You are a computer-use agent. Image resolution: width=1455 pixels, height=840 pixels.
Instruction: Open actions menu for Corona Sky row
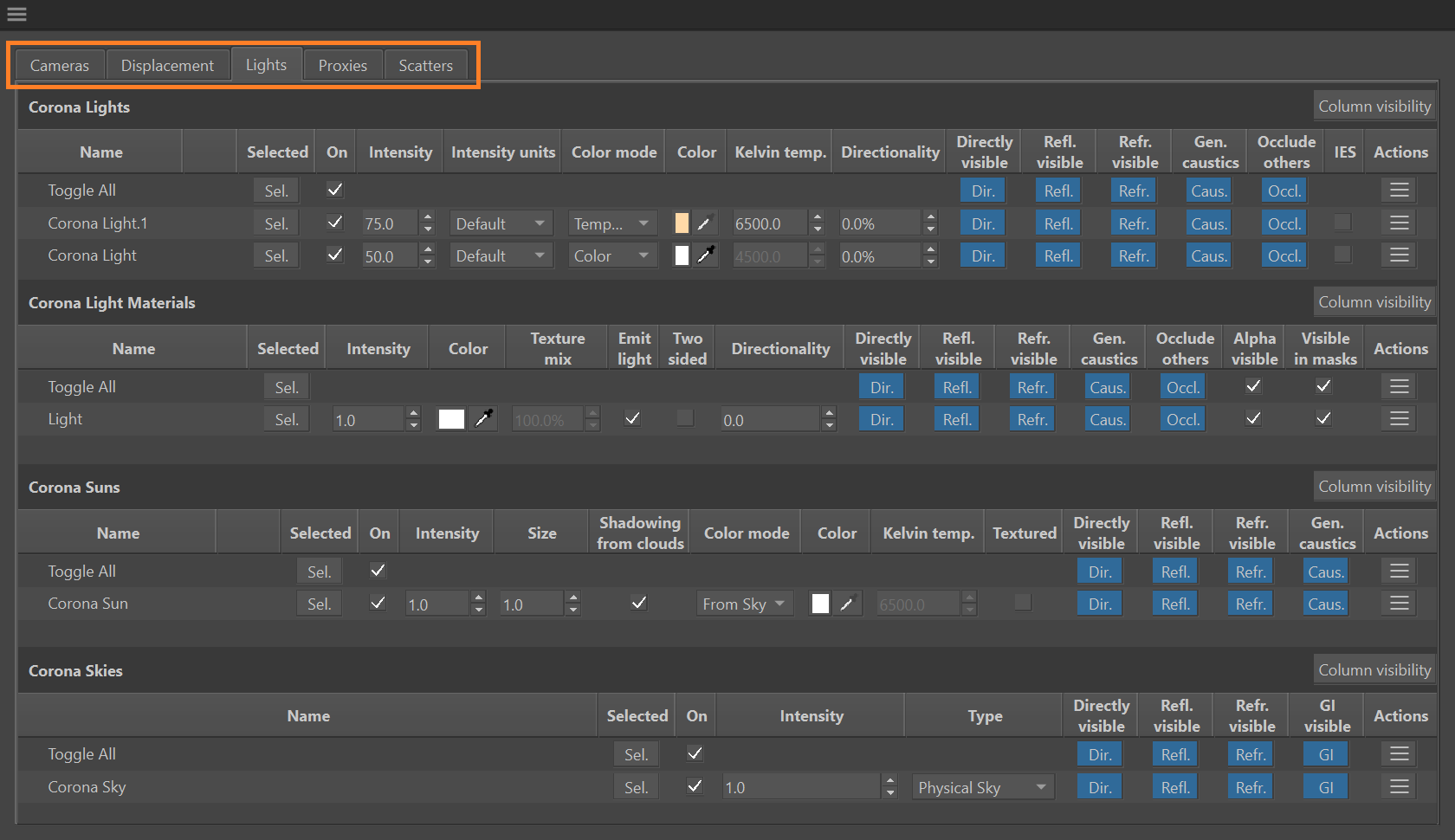[1400, 787]
